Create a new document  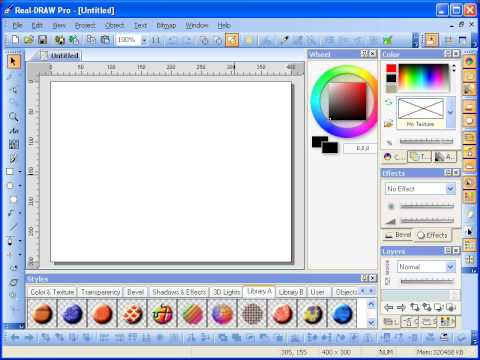(x=15, y=40)
